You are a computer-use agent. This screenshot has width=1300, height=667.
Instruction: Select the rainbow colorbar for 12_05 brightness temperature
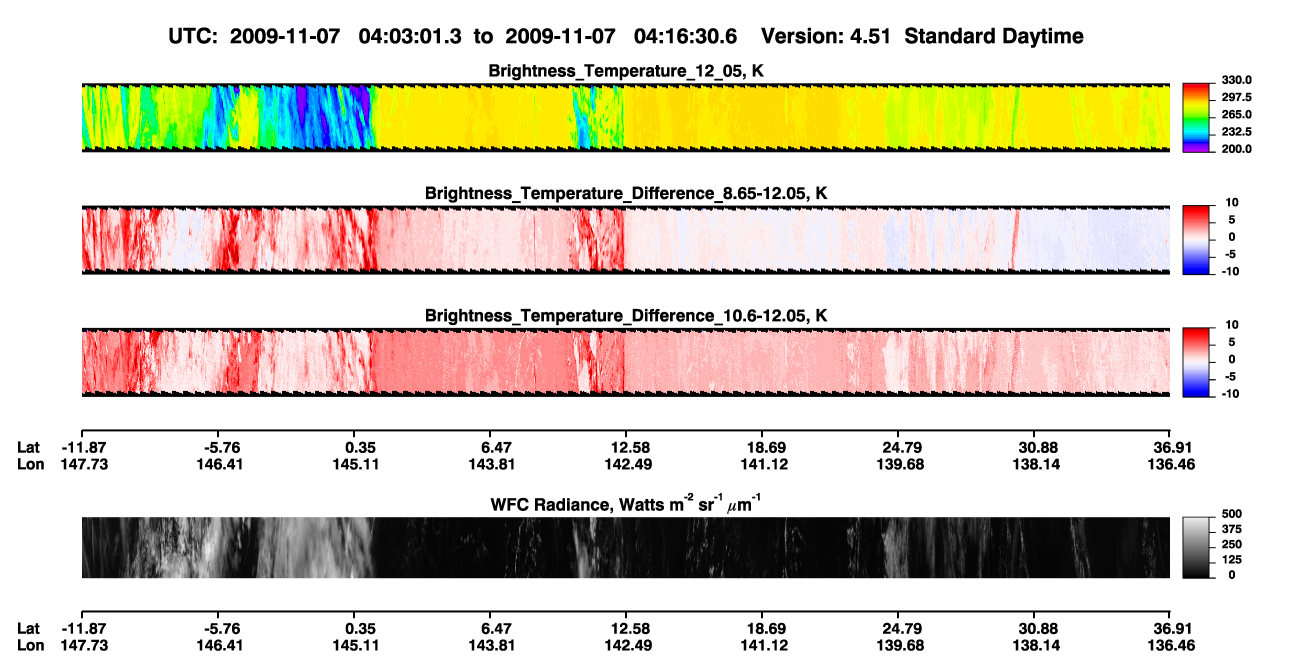1197,117
